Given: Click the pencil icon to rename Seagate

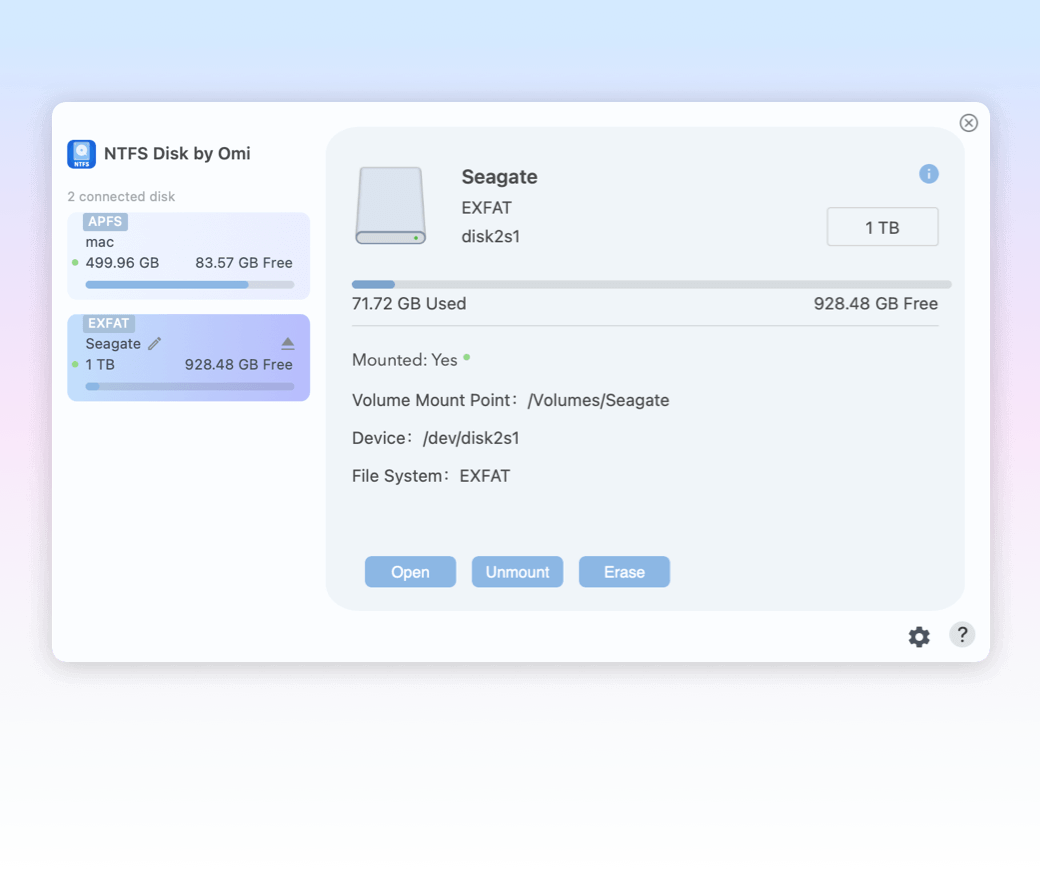Looking at the screenshot, I should coord(156,343).
